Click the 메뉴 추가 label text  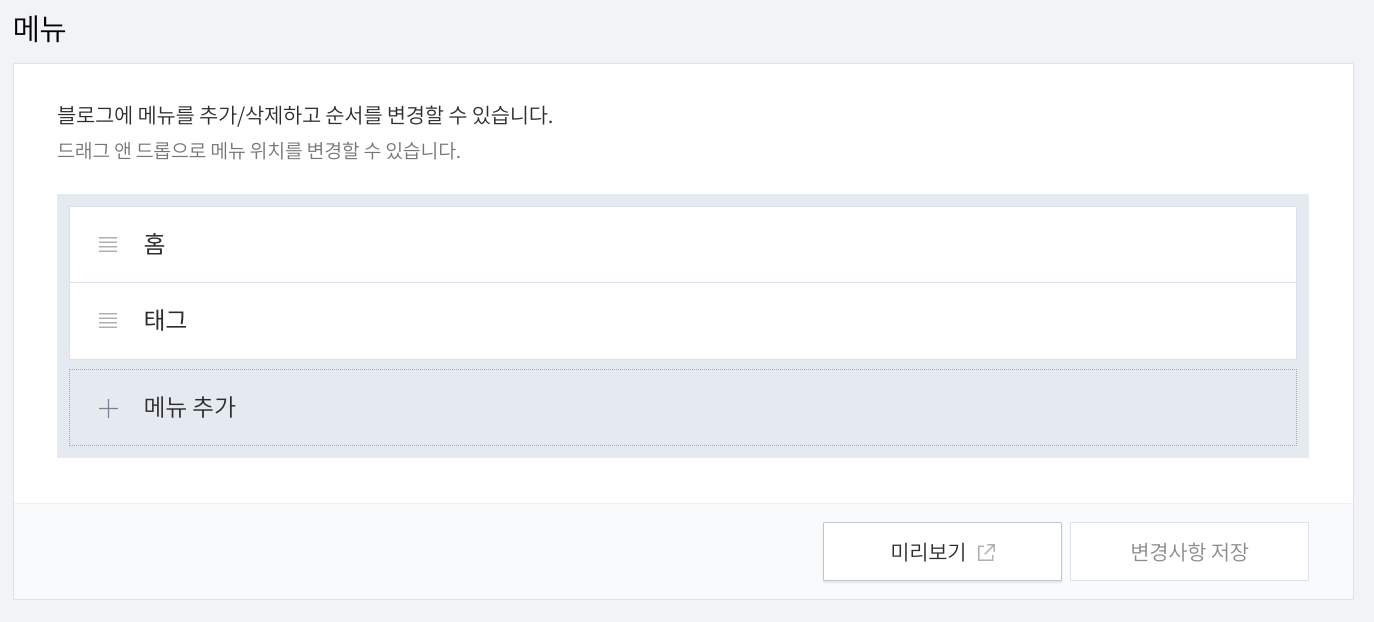click(x=189, y=407)
